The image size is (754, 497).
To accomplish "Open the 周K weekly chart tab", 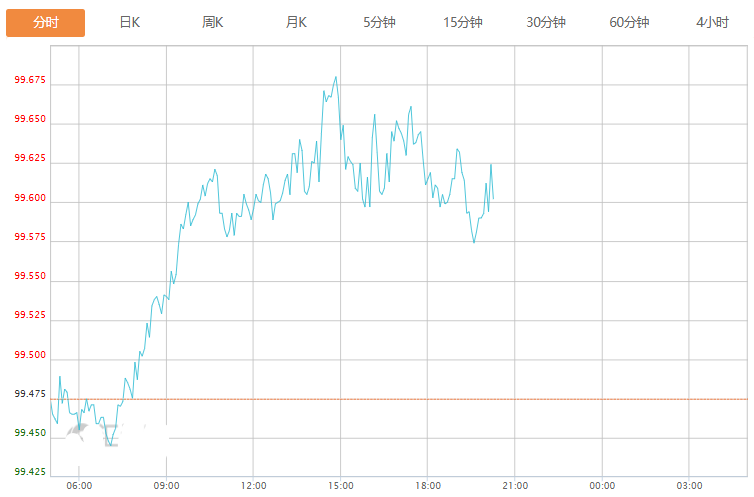I will (x=213, y=23).
